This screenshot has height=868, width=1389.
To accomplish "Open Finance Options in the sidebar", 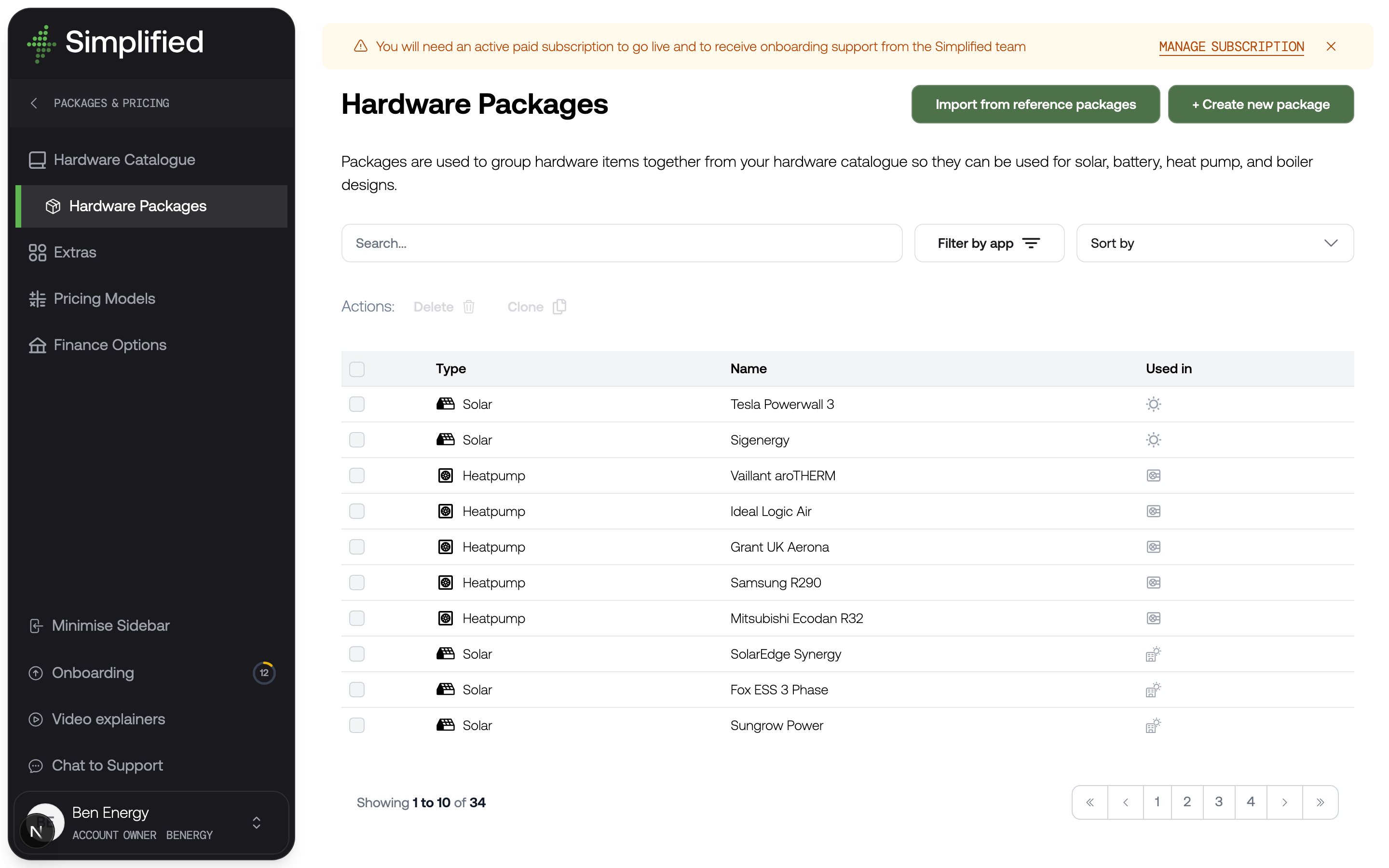I will [151, 345].
